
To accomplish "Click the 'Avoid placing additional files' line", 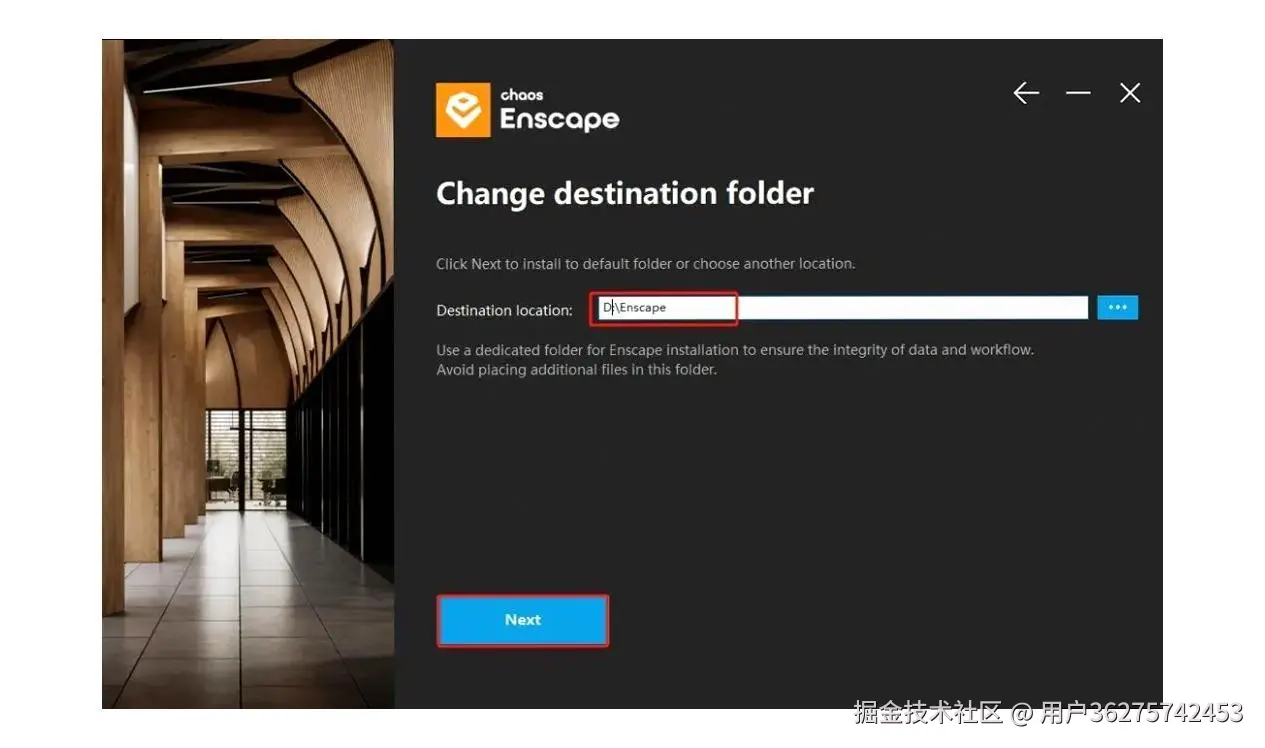I will click(577, 370).
